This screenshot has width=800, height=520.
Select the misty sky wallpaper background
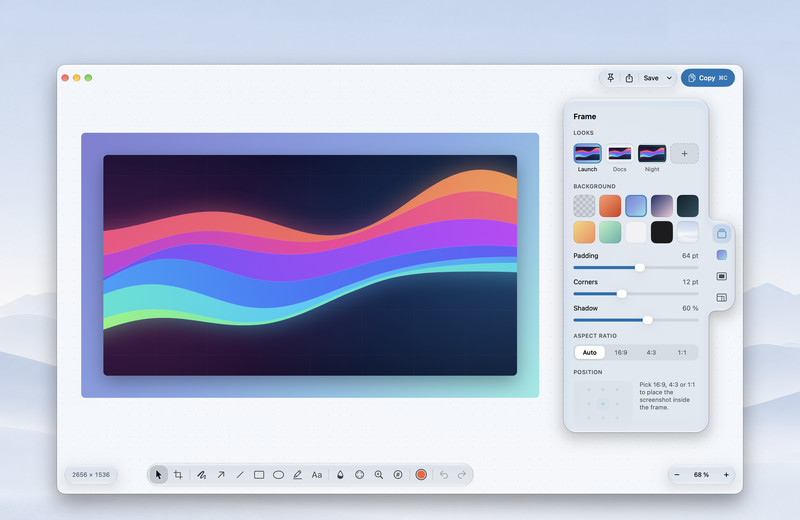pyautogui.click(x=687, y=232)
